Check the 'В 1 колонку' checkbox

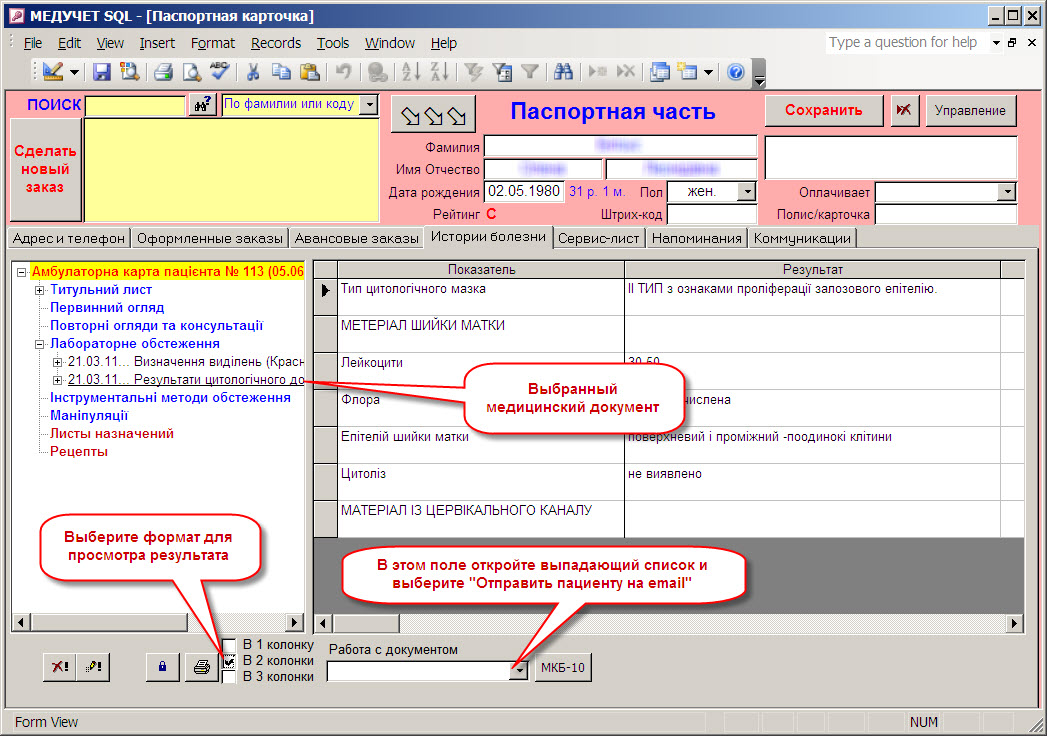(229, 645)
